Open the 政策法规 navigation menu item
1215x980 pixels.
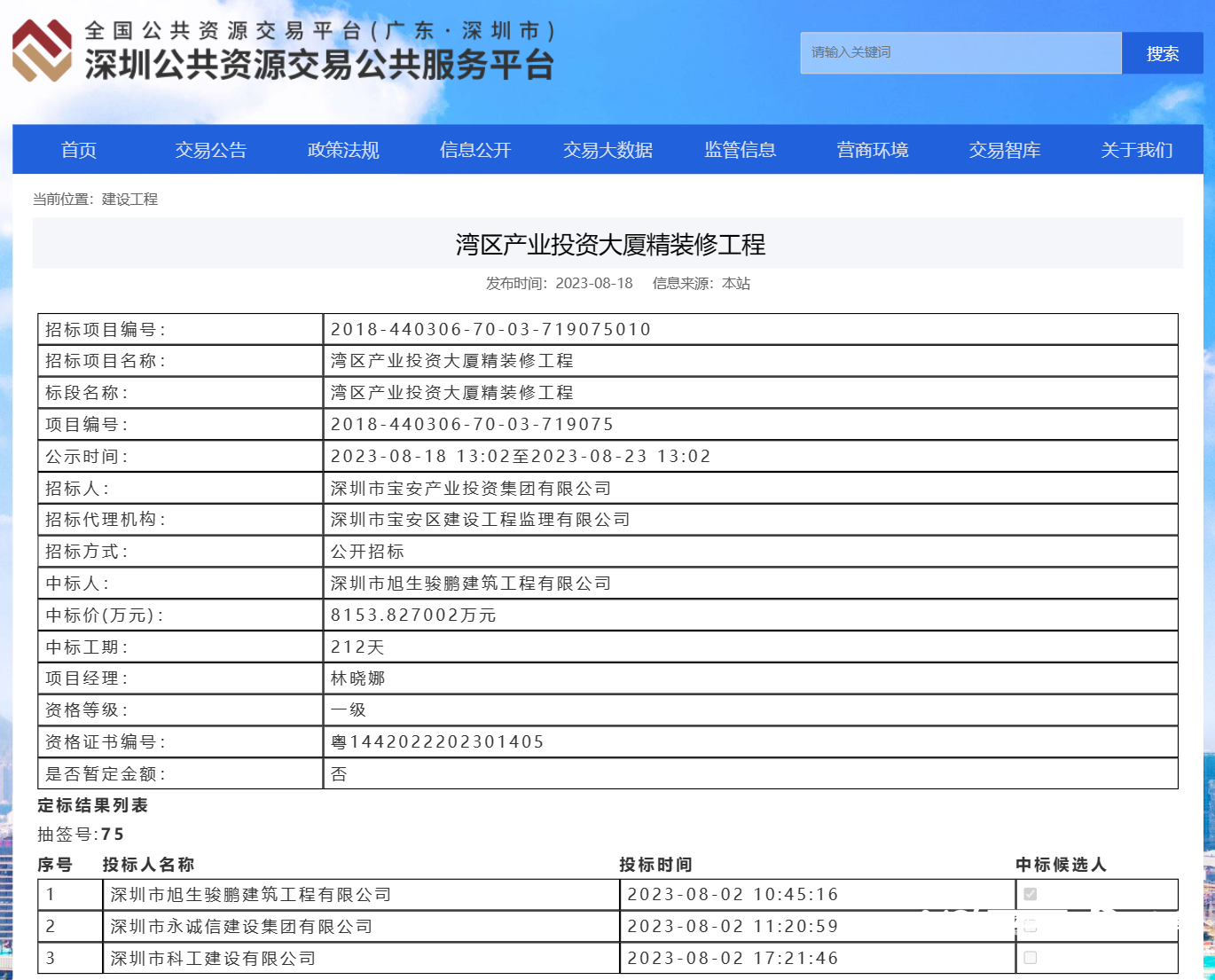tap(342, 150)
